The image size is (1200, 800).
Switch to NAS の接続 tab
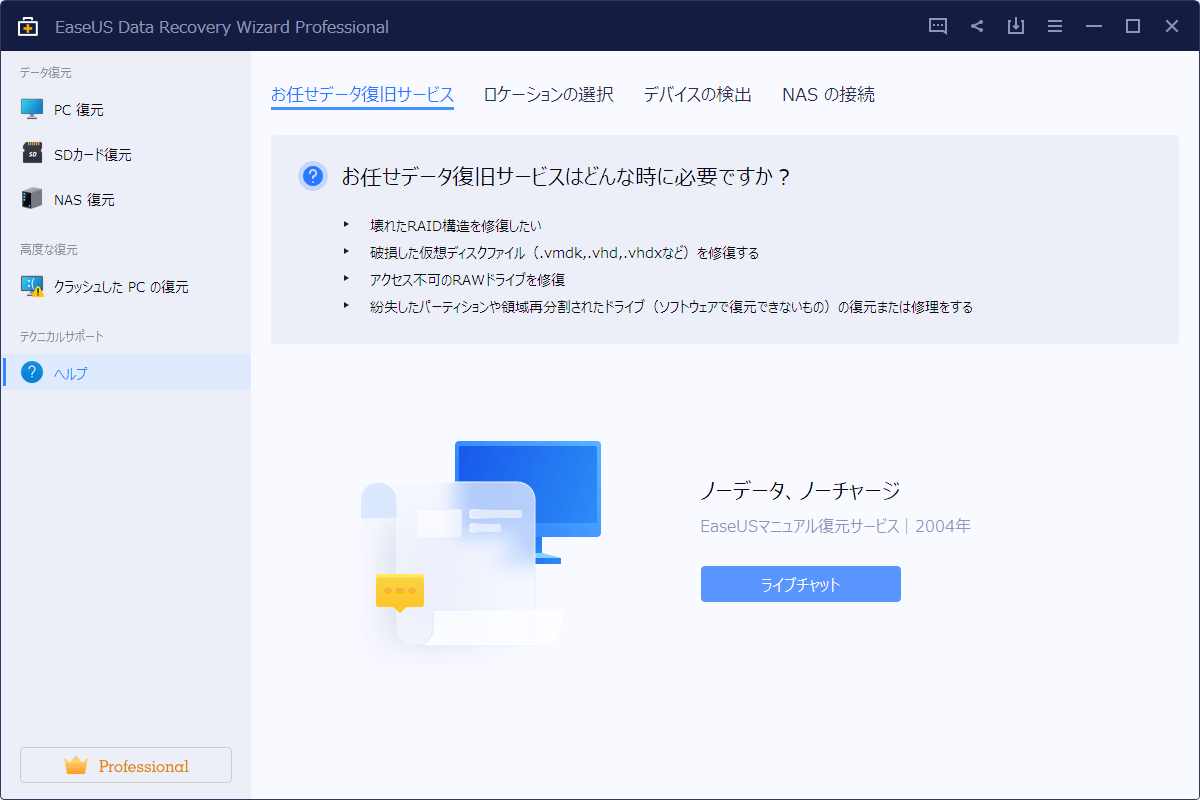click(828, 95)
